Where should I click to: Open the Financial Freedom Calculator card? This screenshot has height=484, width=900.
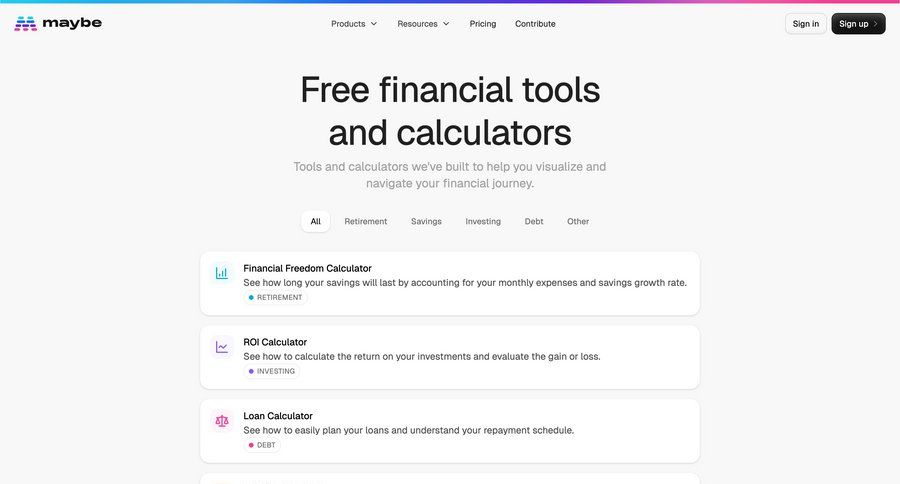coord(450,283)
